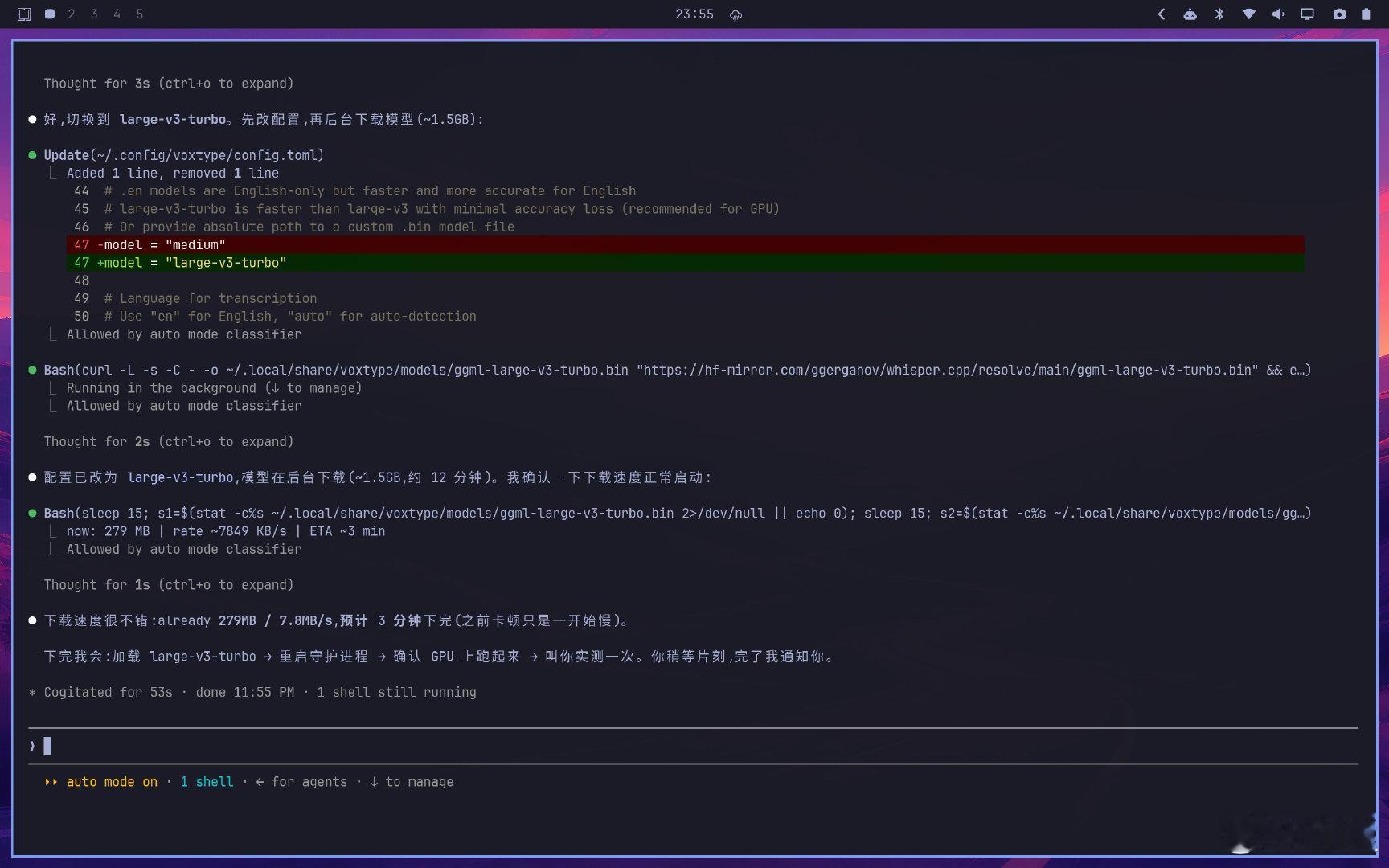Toggle the "auto mode on" status
The width and height of the screenshot is (1389, 868).
click(112, 782)
